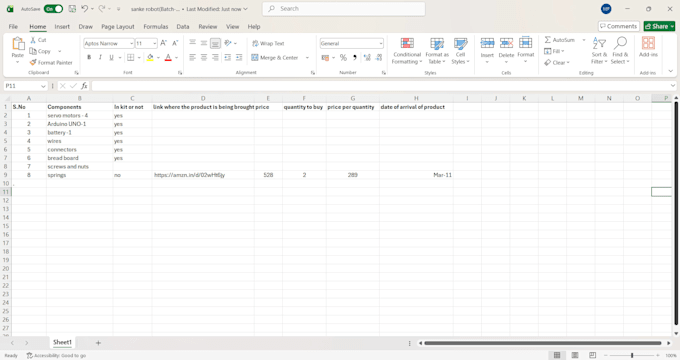Toggle Underline formatting
Image resolution: width=680 pixels, height=360 pixels.
(x=111, y=57)
